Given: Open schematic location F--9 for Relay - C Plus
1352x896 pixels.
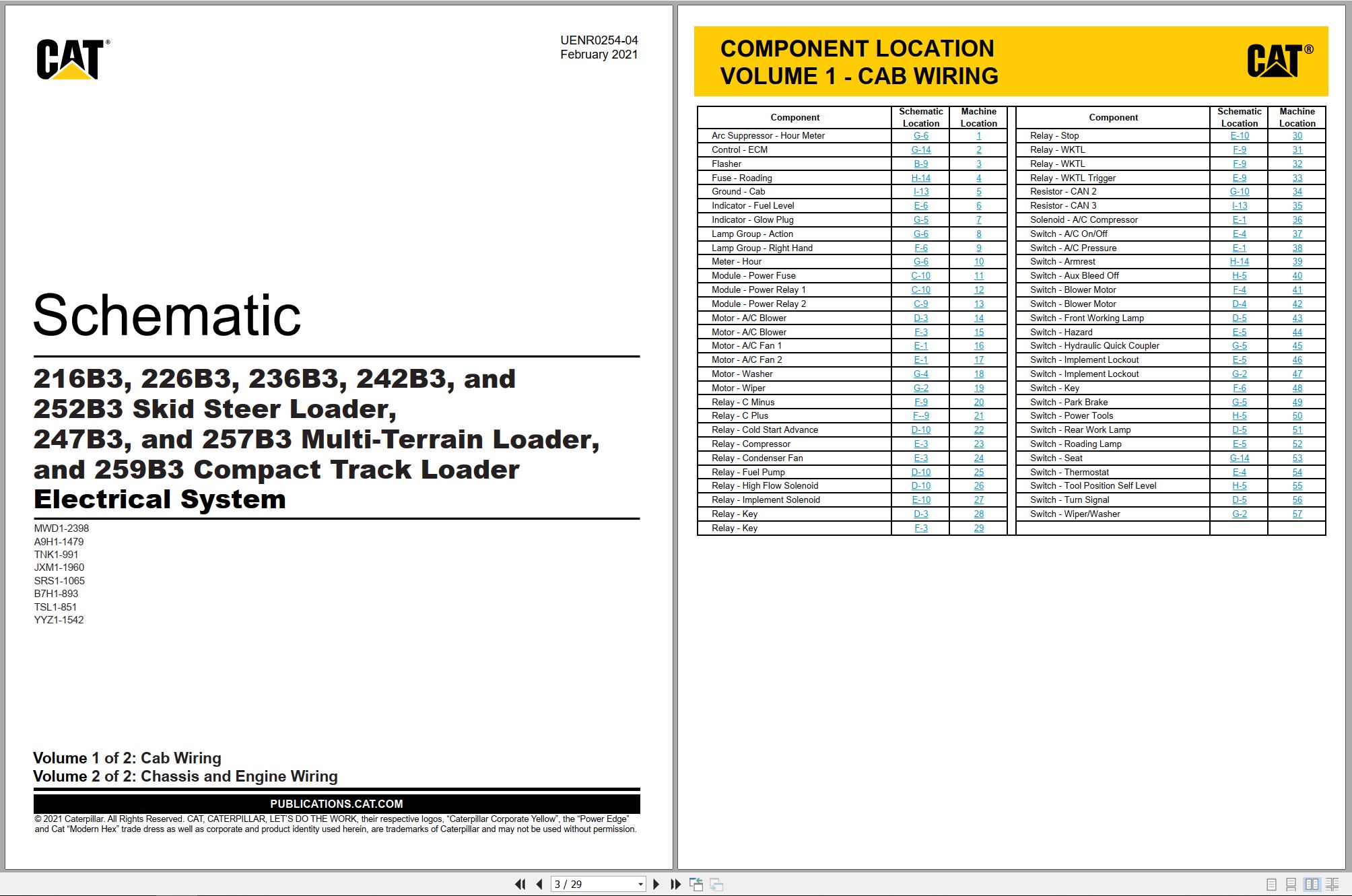Looking at the screenshot, I should pos(921,416).
